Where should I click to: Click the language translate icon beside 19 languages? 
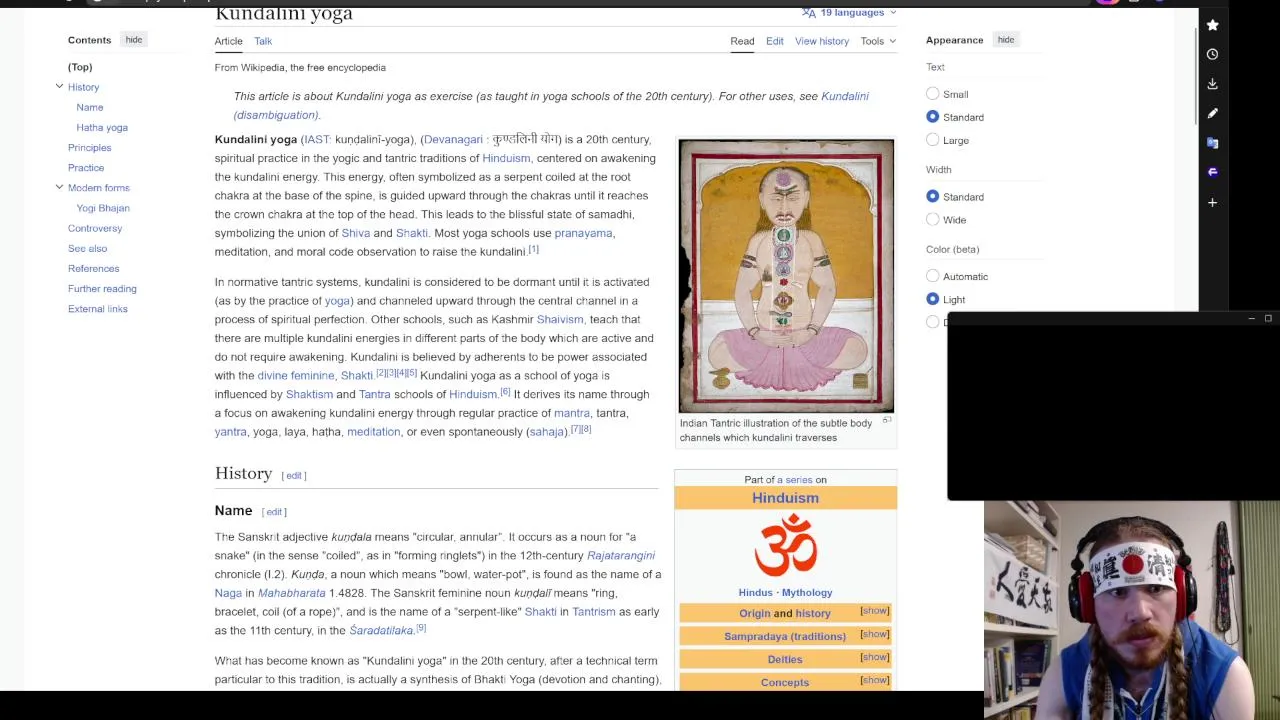click(x=808, y=12)
